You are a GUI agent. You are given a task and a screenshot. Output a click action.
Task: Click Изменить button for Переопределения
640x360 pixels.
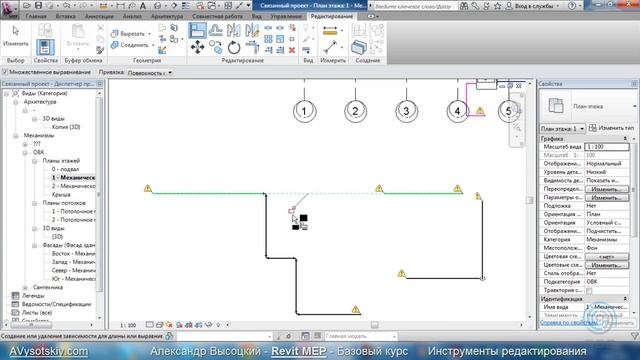click(x=607, y=189)
